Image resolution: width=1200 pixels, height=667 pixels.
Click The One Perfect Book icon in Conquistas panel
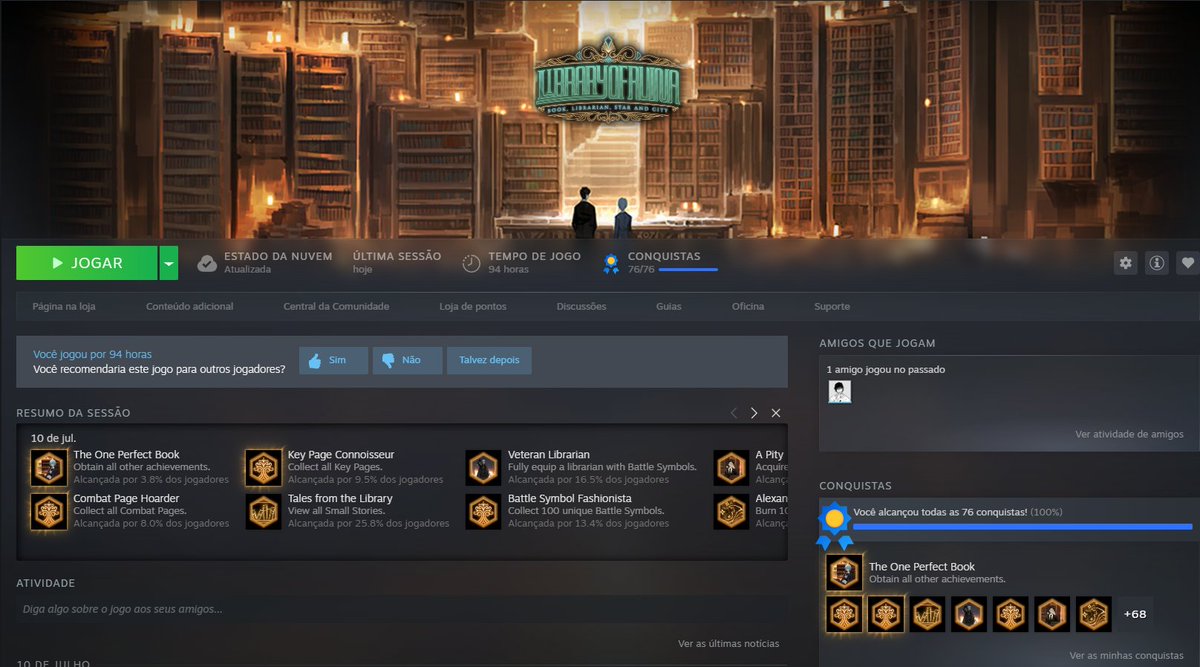tap(845, 573)
